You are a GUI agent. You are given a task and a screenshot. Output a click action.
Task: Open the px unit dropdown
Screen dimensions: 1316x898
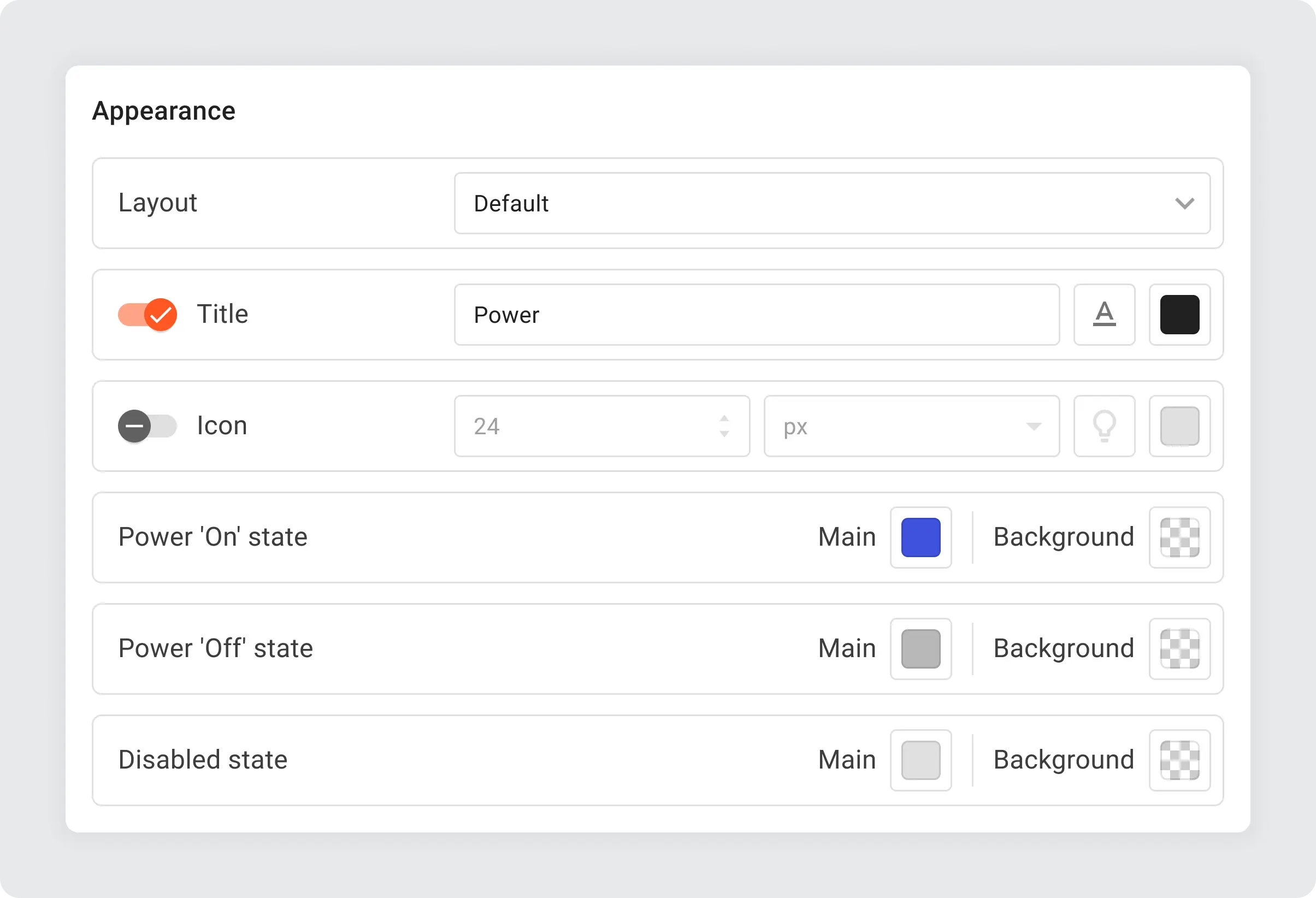(911, 426)
